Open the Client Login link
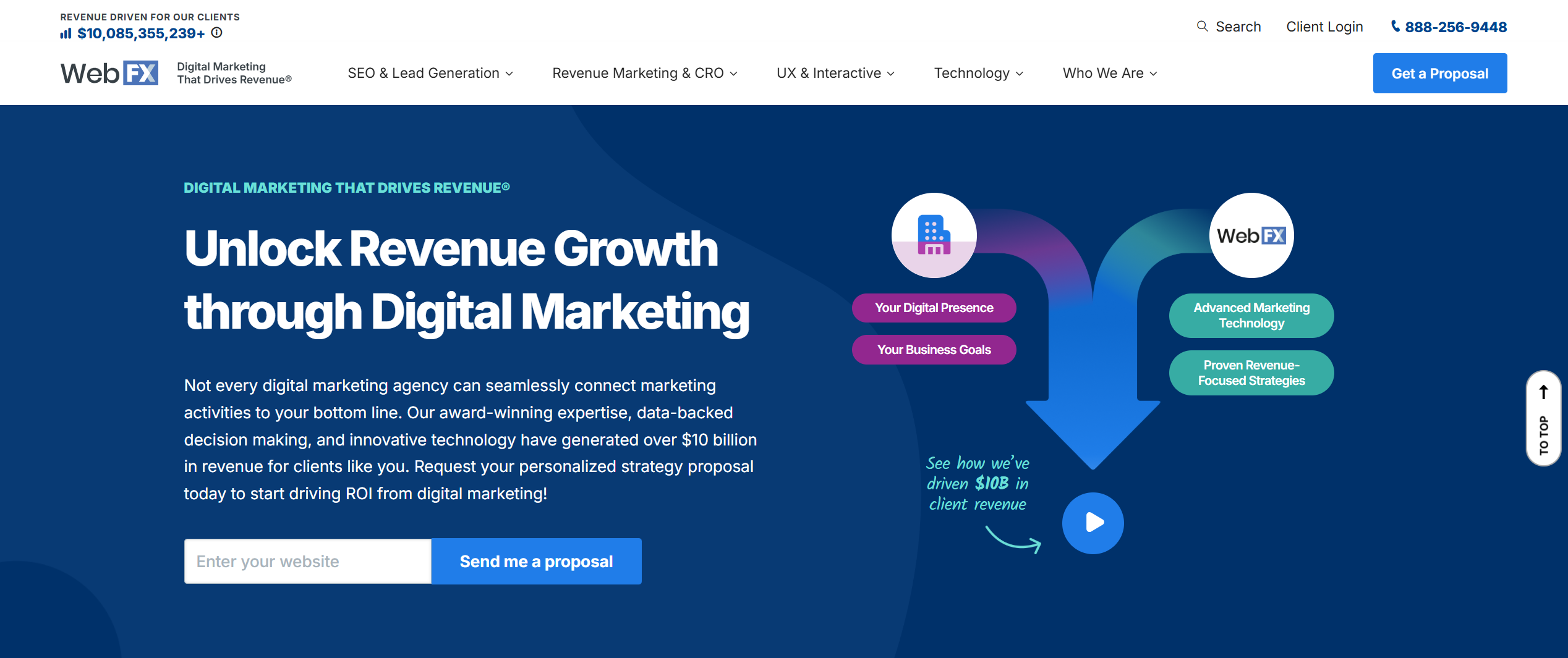This screenshot has height=658, width=1568. click(1324, 27)
